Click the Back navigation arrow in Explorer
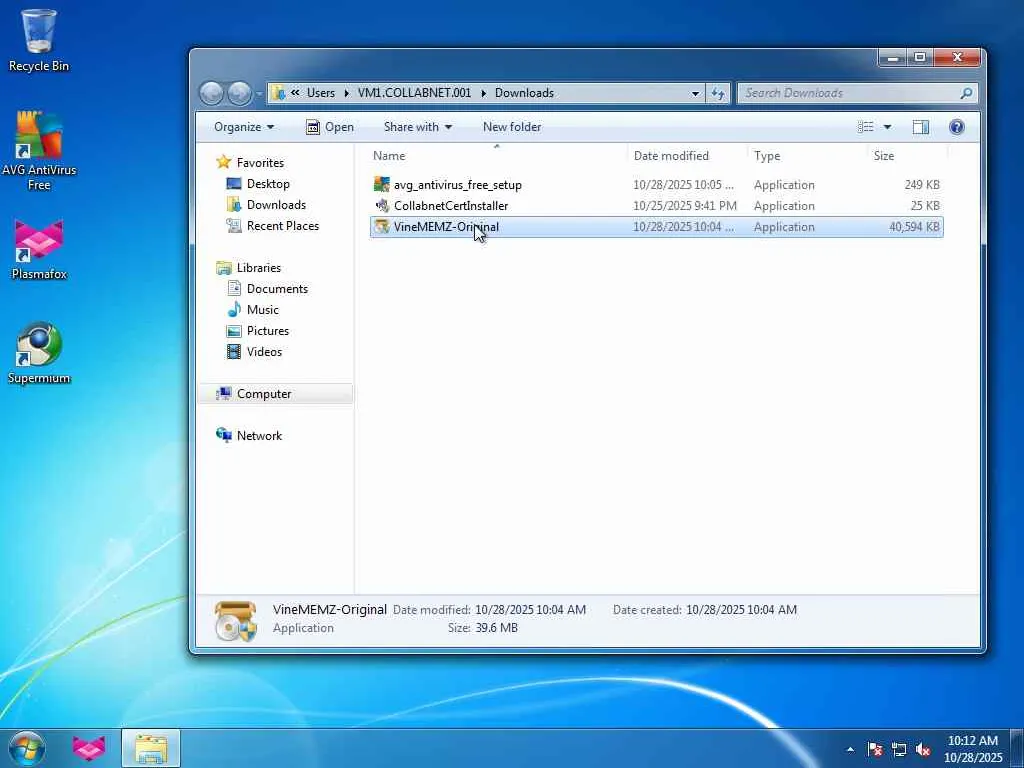1024x768 pixels. 211,93
